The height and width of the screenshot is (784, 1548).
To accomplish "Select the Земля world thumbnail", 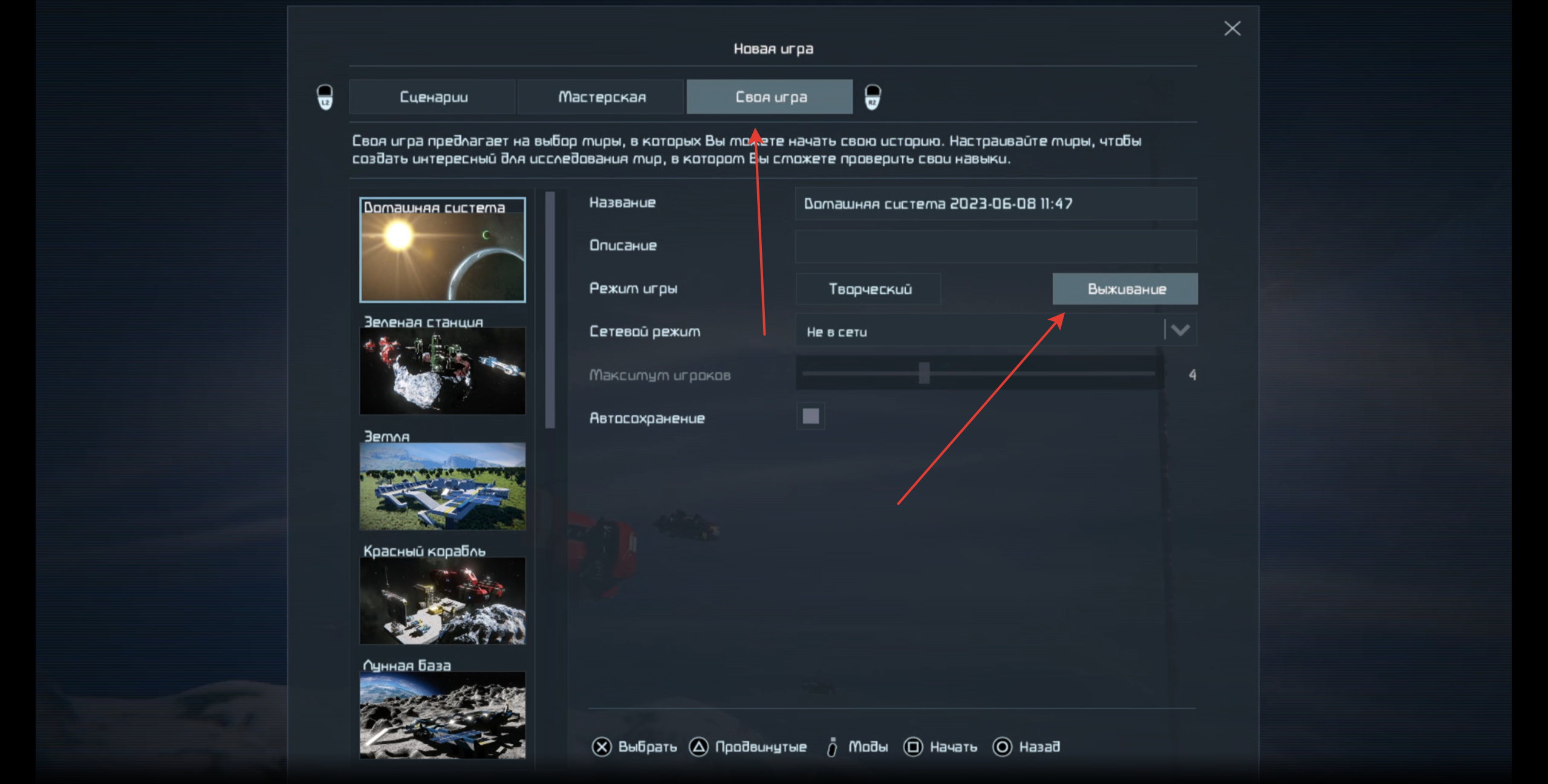I will pos(442,486).
